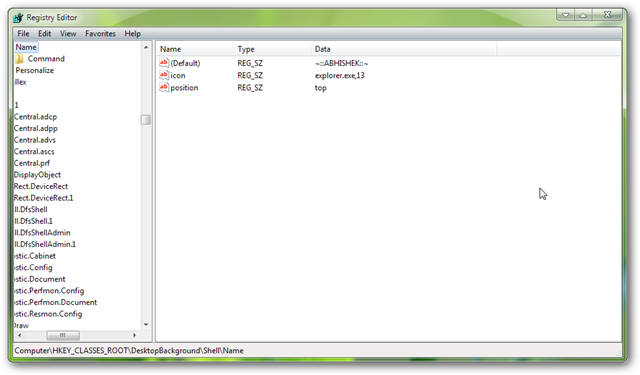The height and width of the screenshot is (375, 640).
Task: Open the Help menu
Action: click(132, 33)
